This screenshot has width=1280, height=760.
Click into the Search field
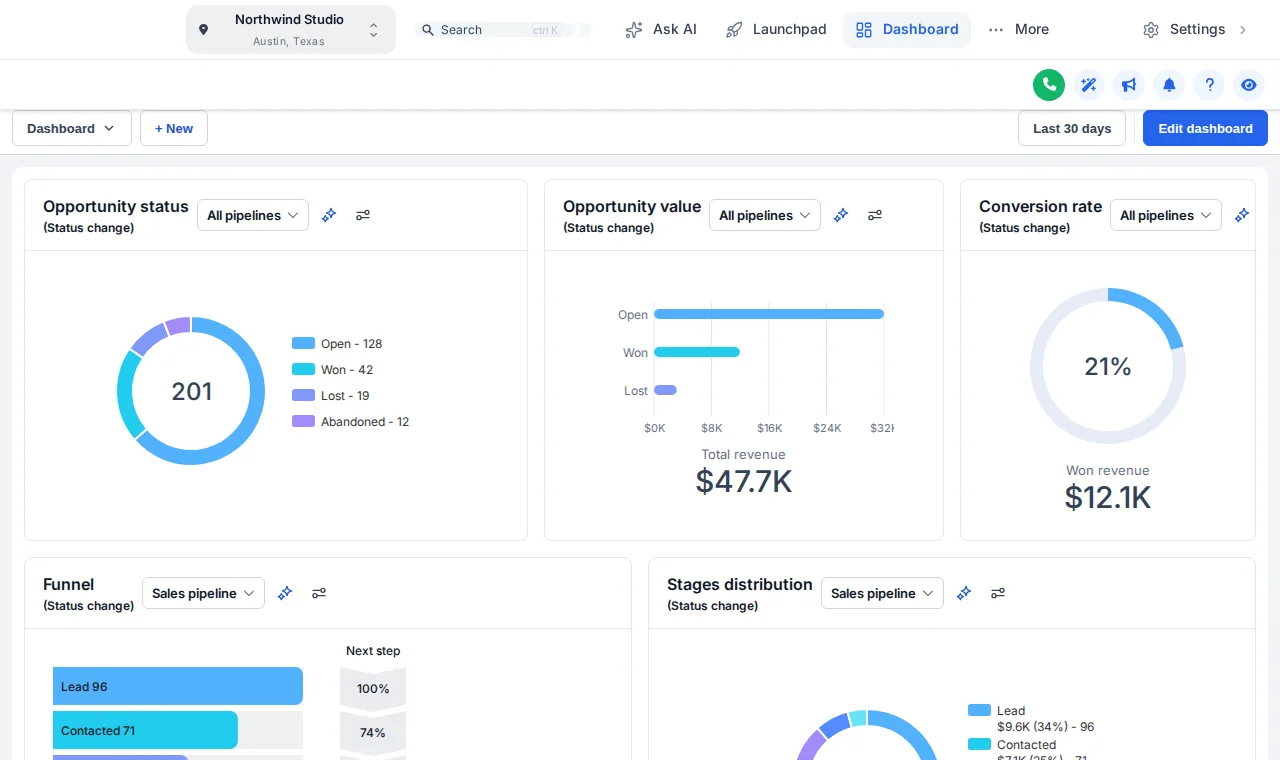503,30
